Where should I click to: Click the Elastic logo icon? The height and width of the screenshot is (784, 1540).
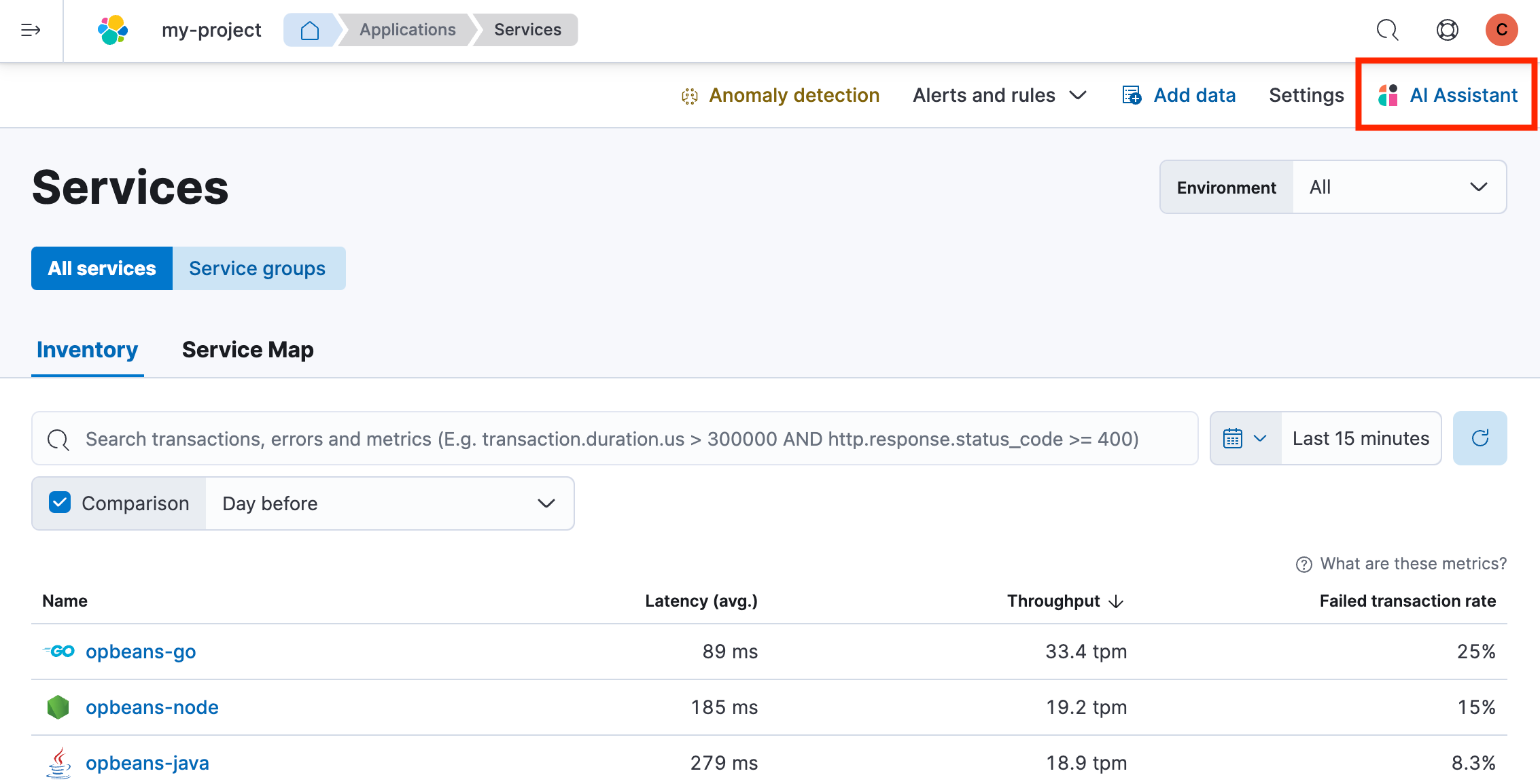click(113, 30)
